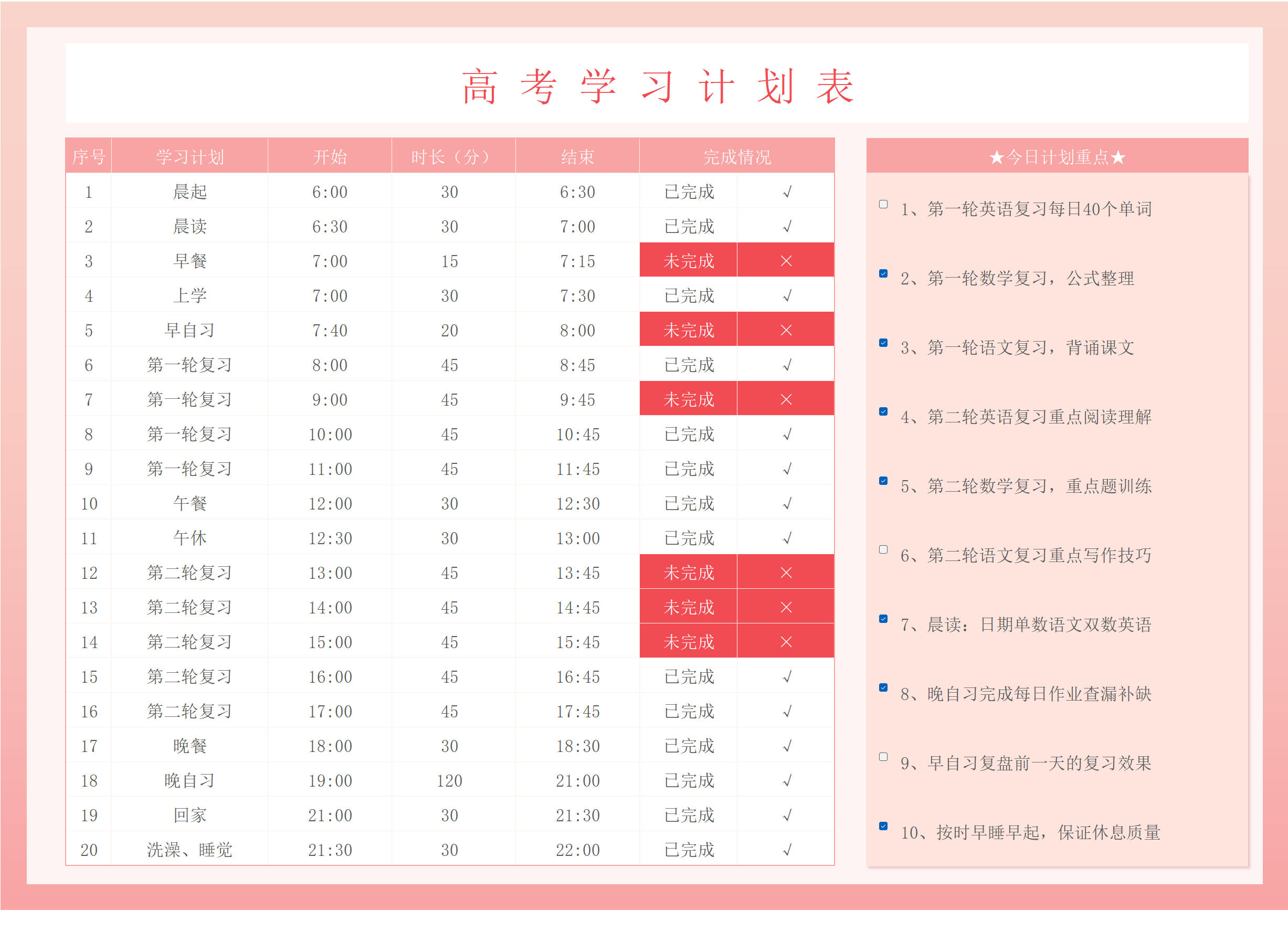Toggle the item 4 English reading comprehension checkbox

click(883, 412)
